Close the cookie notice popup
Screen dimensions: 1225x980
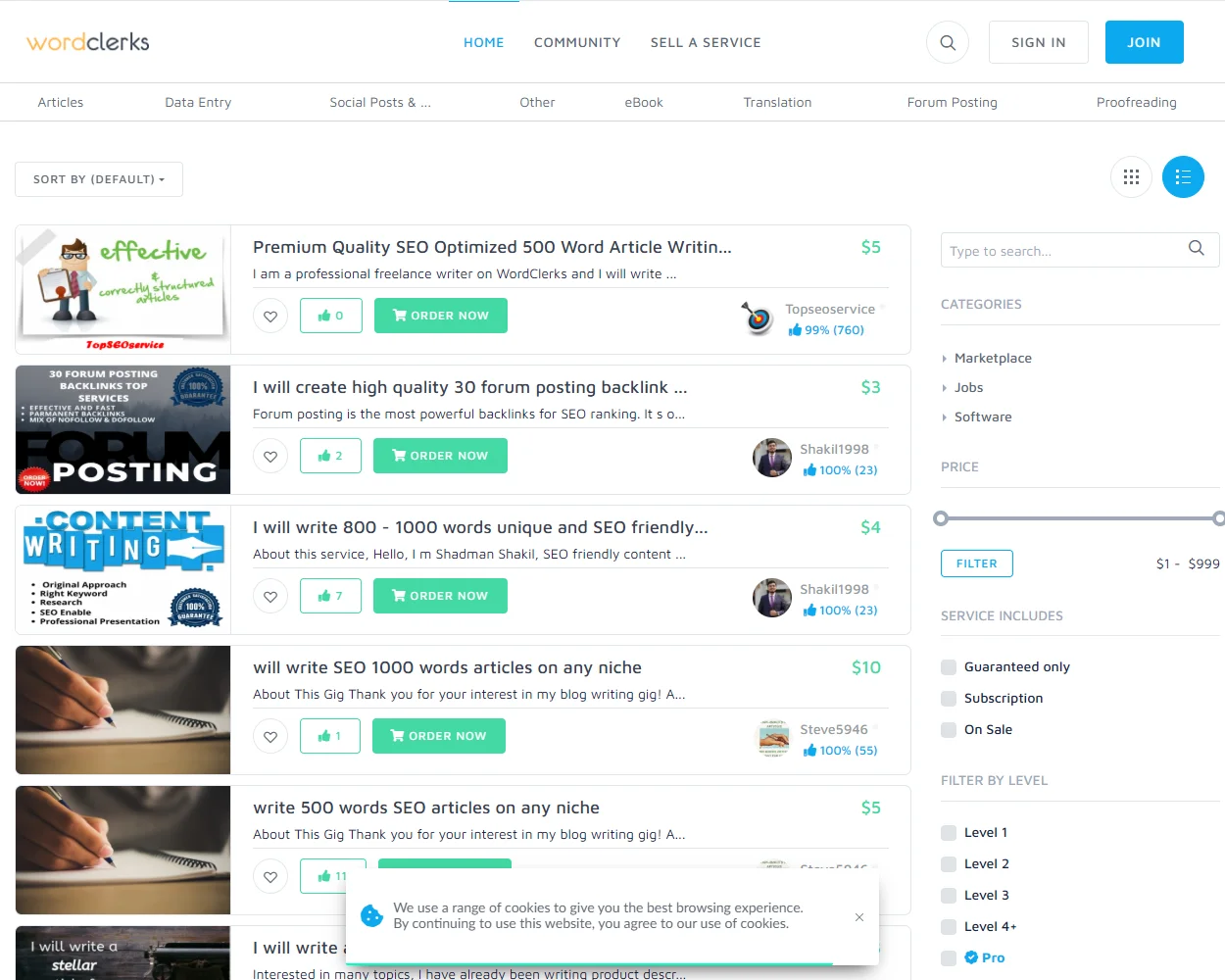(859, 917)
